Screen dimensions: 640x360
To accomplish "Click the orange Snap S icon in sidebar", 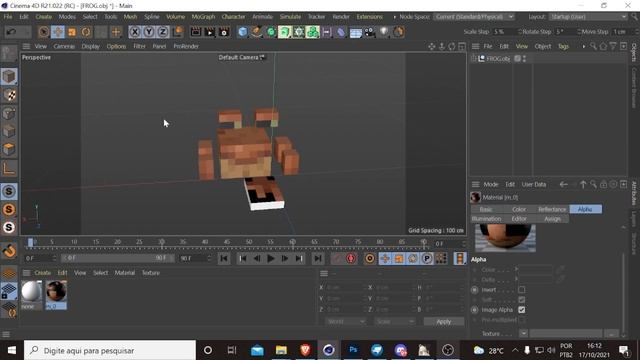I will tap(9, 209).
